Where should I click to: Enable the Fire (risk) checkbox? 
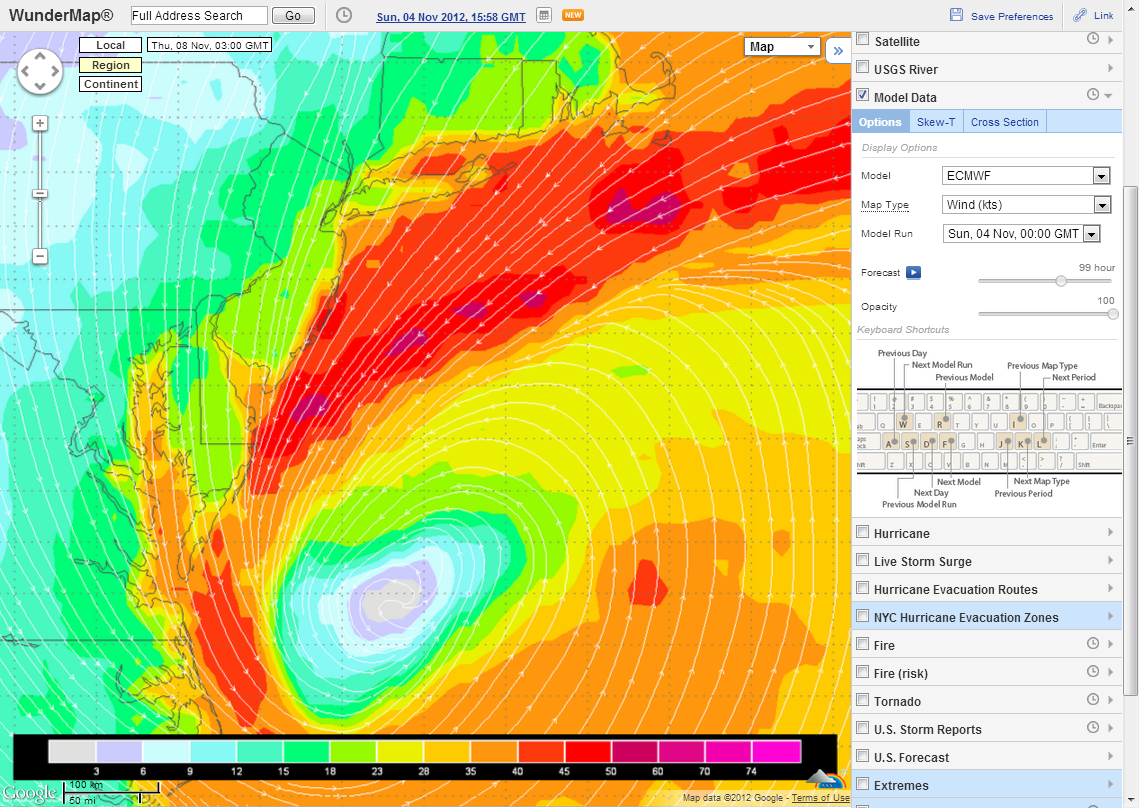coord(863,672)
